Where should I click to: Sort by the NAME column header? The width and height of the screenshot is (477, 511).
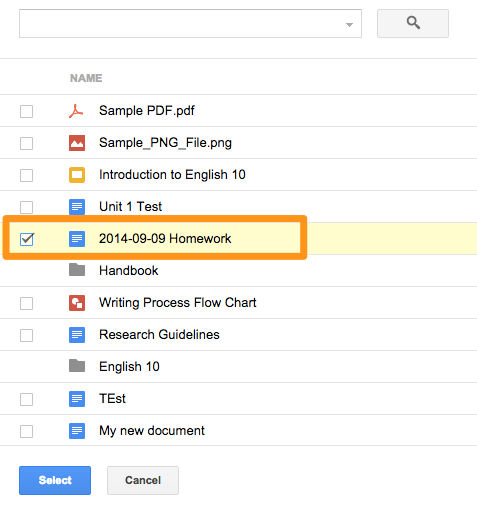[86, 78]
